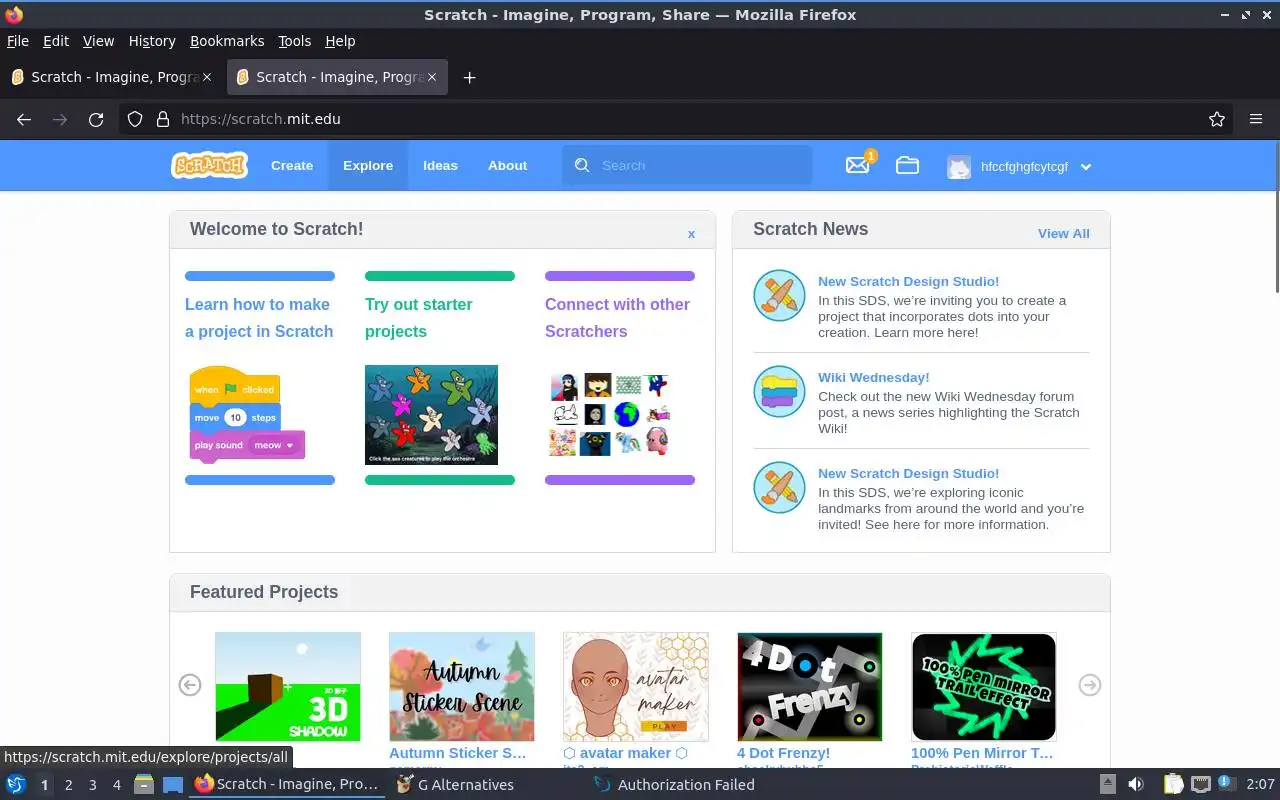
Task: Open a new tab with the plus button
Action: click(x=469, y=77)
